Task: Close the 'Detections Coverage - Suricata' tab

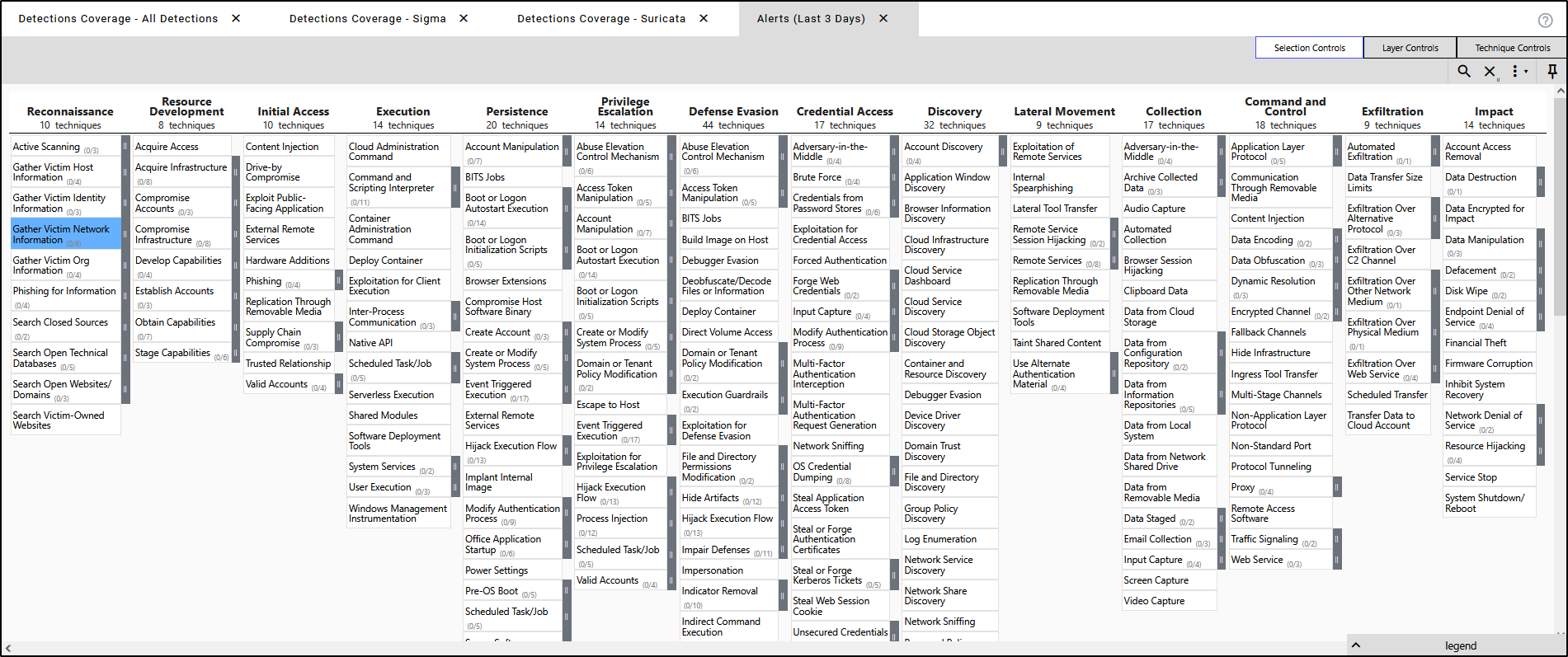Action: 704,18
